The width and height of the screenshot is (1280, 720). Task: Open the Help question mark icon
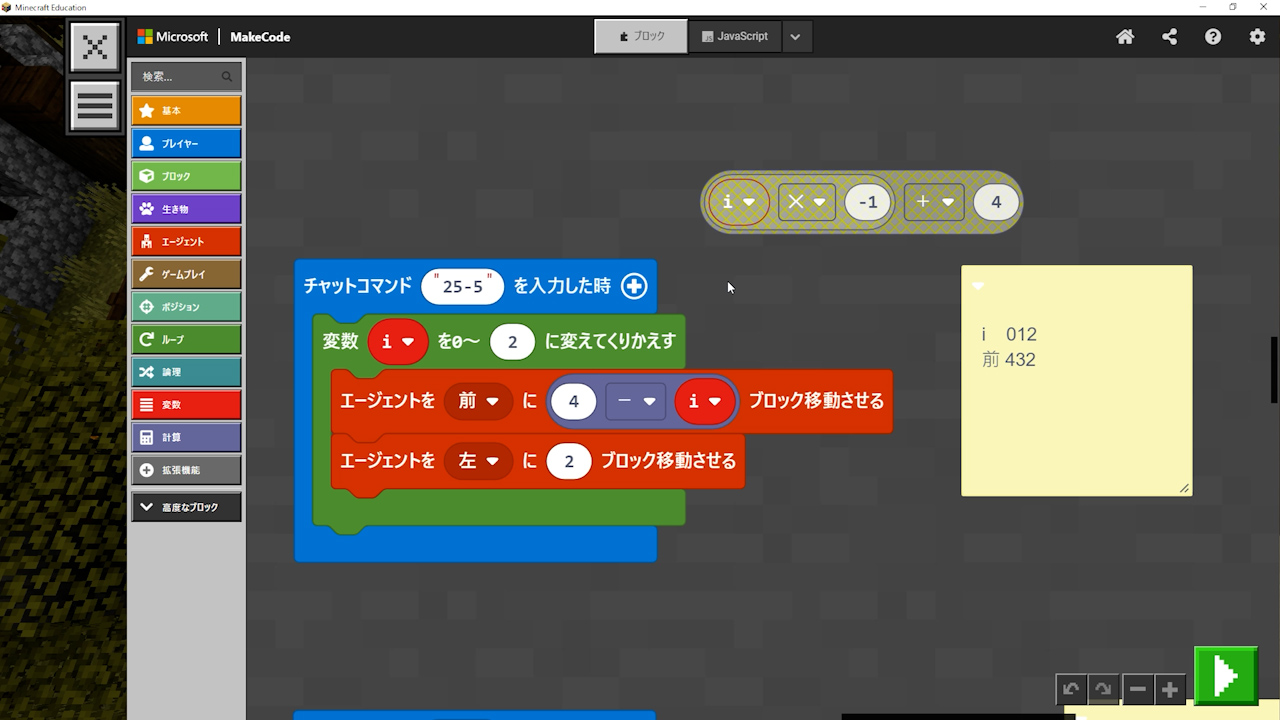point(1213,37)
